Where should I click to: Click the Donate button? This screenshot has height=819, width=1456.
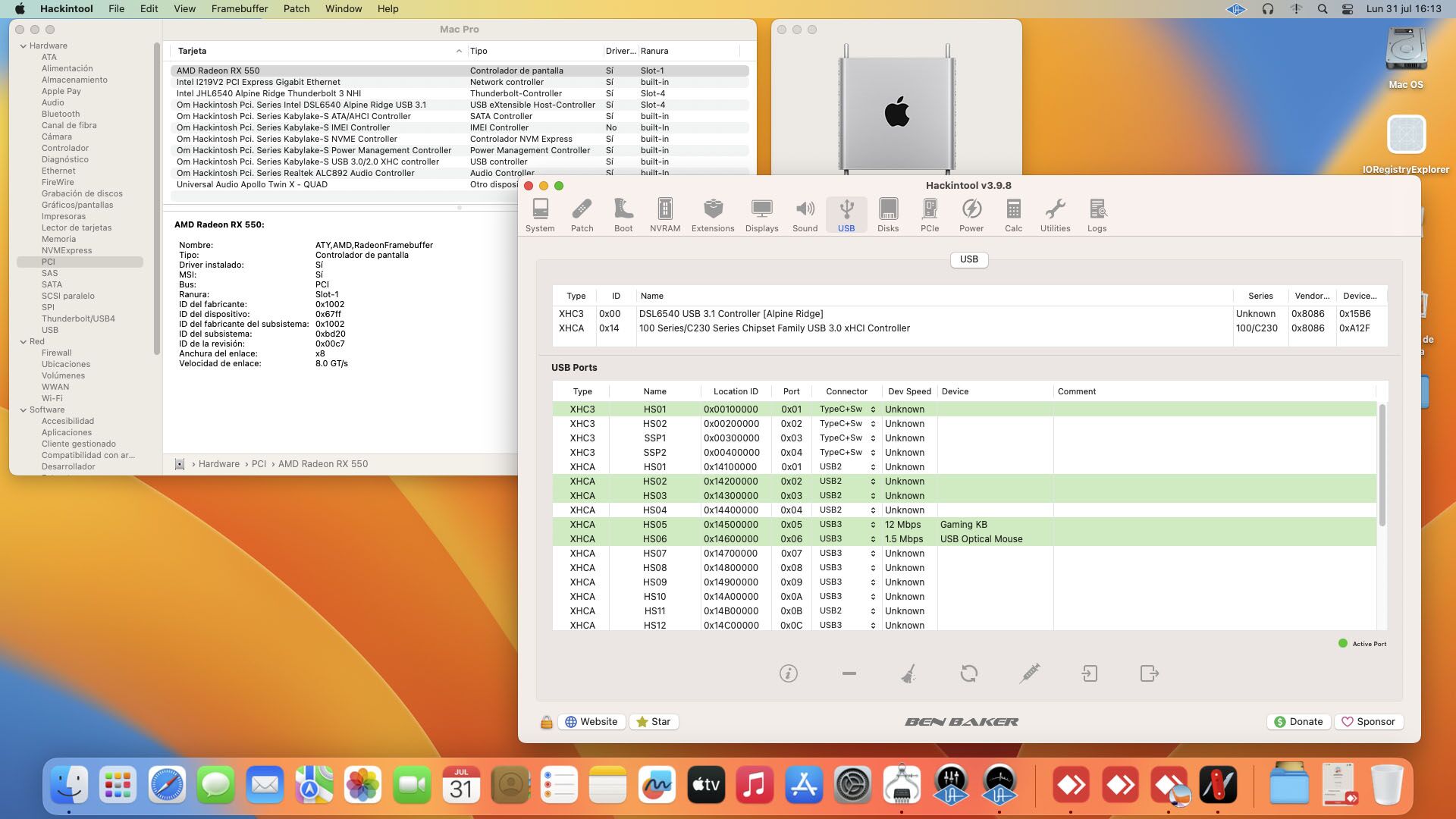[1298, 722]
